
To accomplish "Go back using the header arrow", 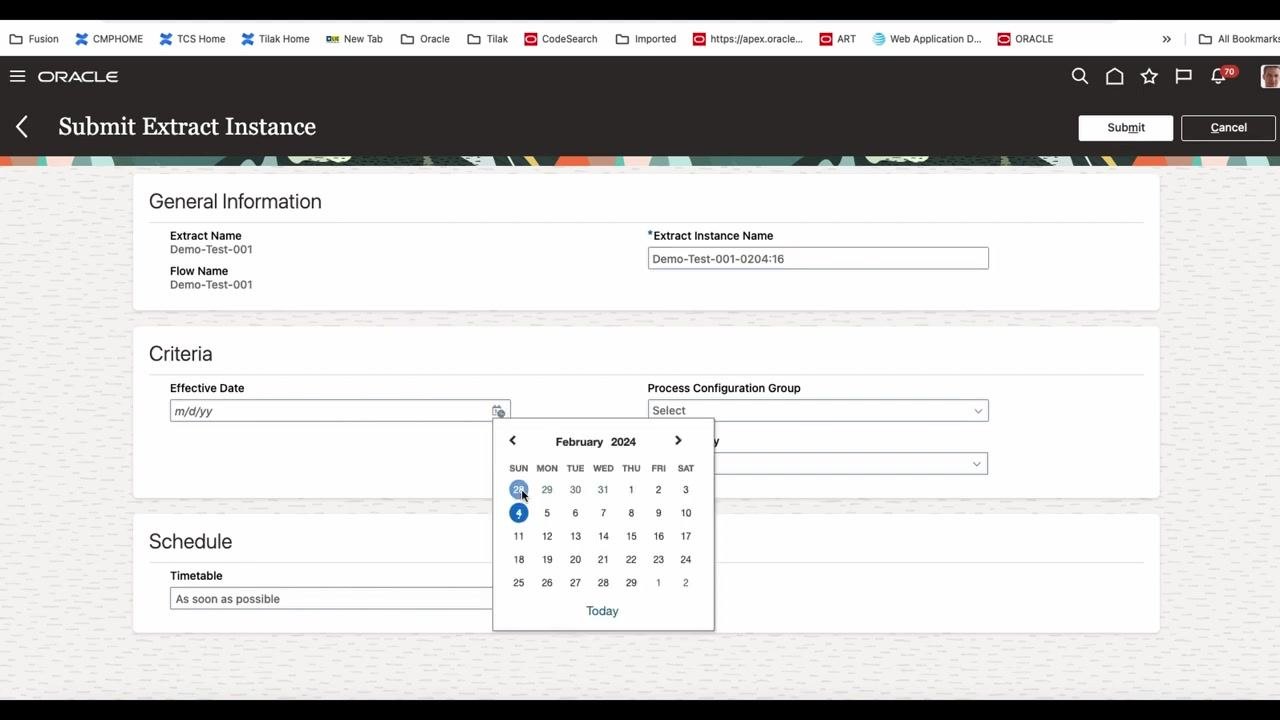I will (22, 127).
